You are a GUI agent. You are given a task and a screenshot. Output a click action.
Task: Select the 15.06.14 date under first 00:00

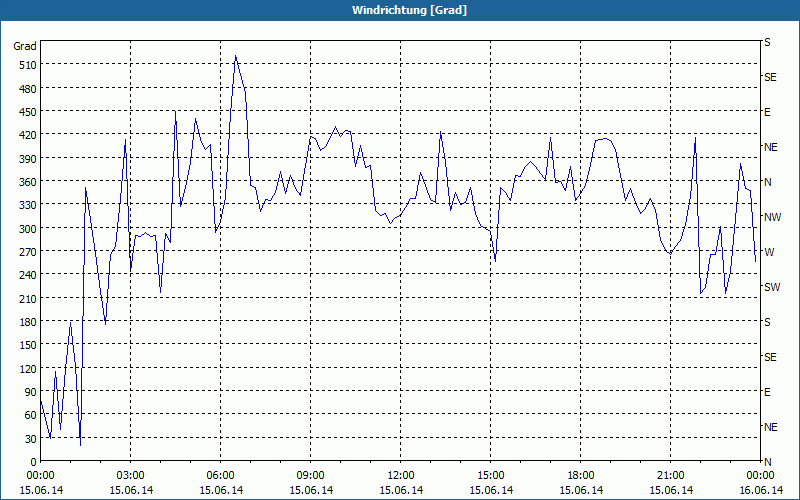pos(41,490)
